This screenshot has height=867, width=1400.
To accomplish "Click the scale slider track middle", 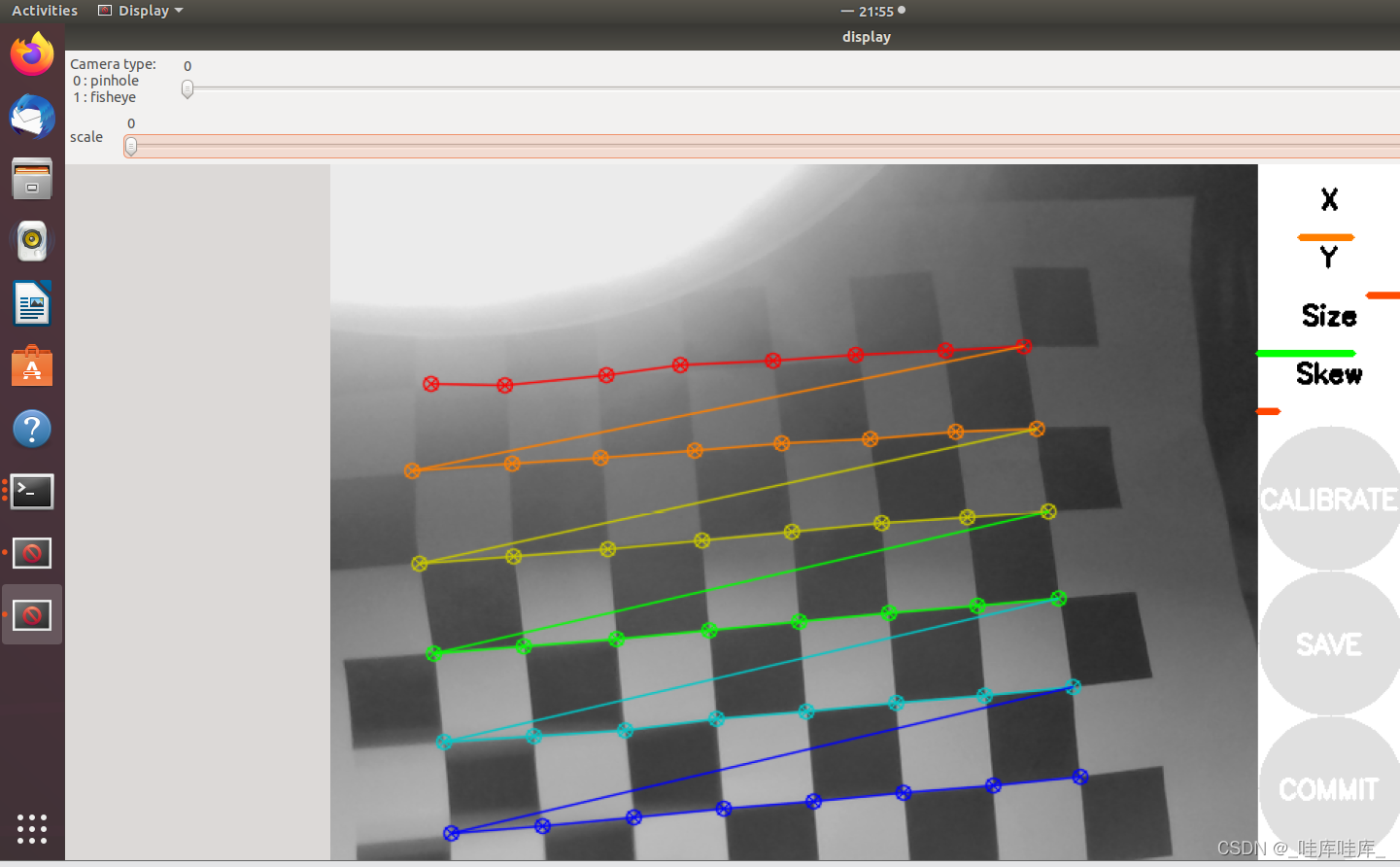I will pyautogui.click(x=762, y=147).
